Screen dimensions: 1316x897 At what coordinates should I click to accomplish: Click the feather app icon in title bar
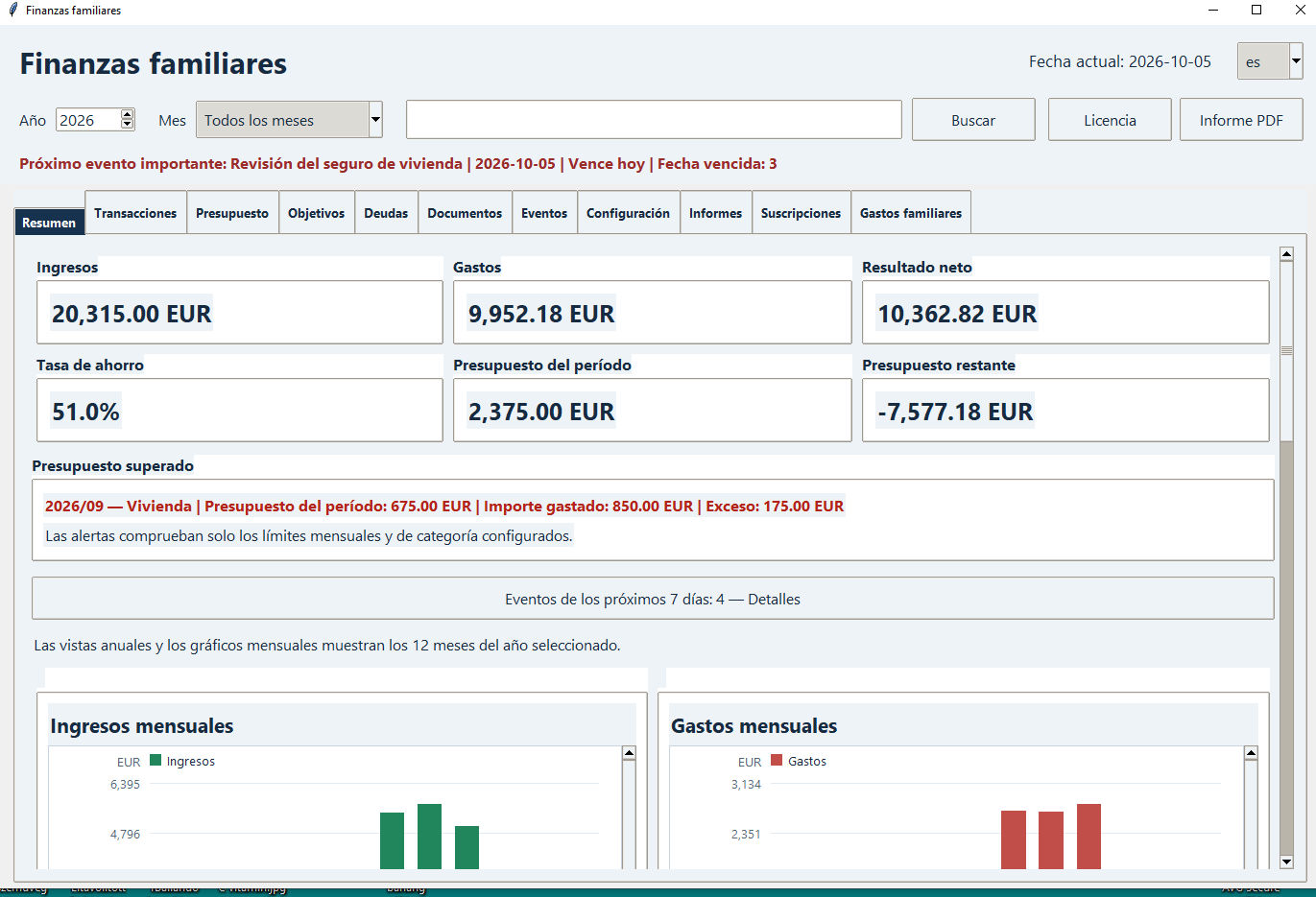pyautogui.click(x=12, y=10)
